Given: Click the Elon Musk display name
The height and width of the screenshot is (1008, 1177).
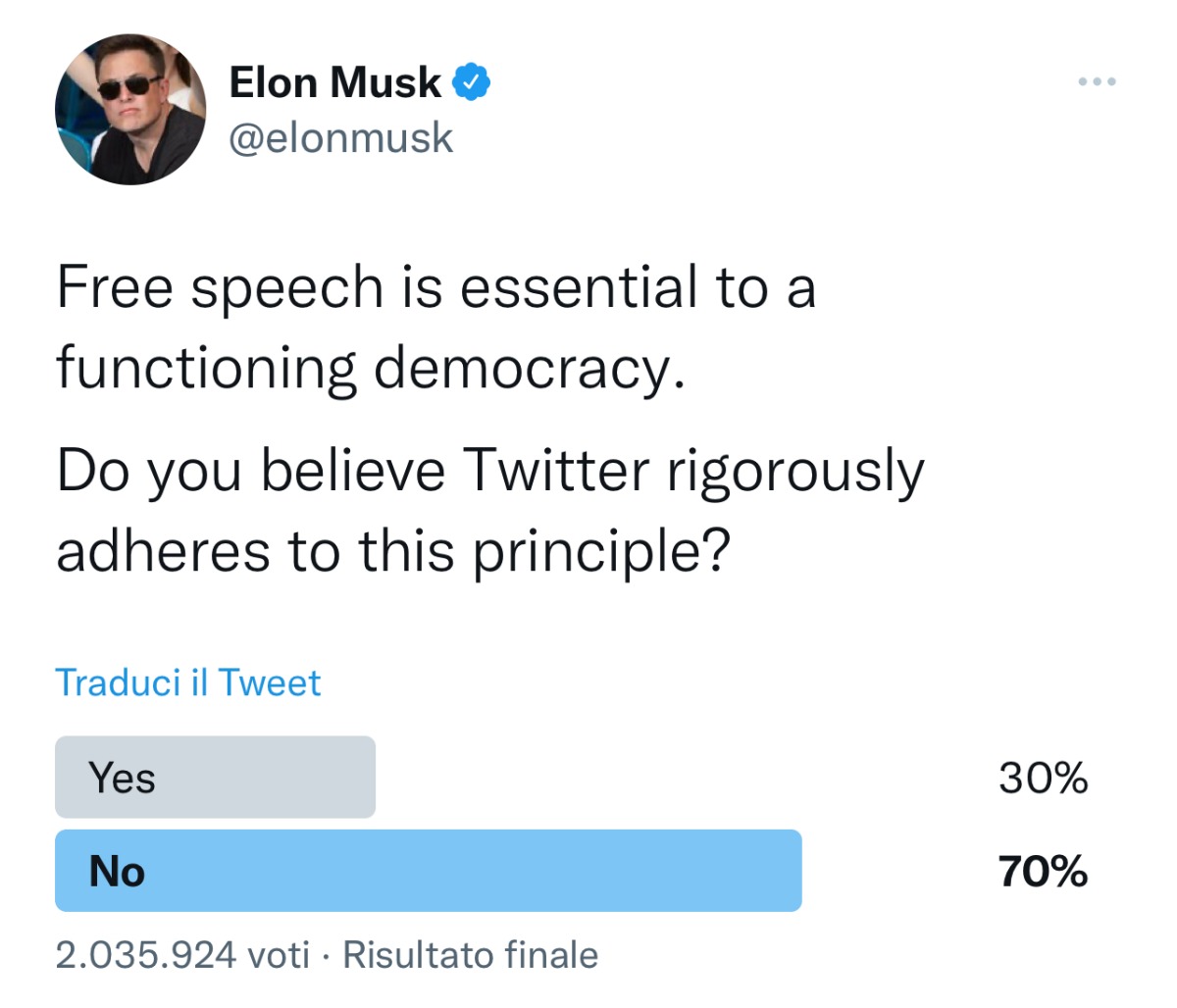Looking at the screenshot, I should coord(334,83).
